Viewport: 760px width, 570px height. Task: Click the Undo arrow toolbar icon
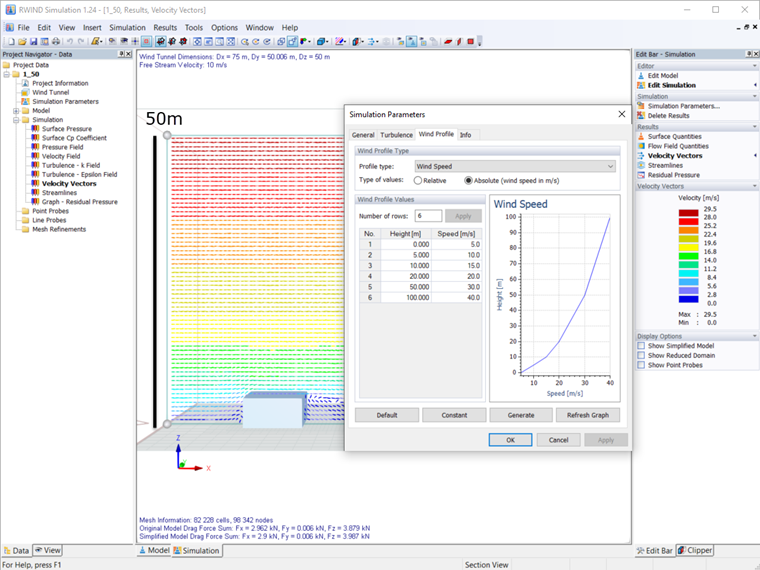pyautogui.click(x=70, y=42)
